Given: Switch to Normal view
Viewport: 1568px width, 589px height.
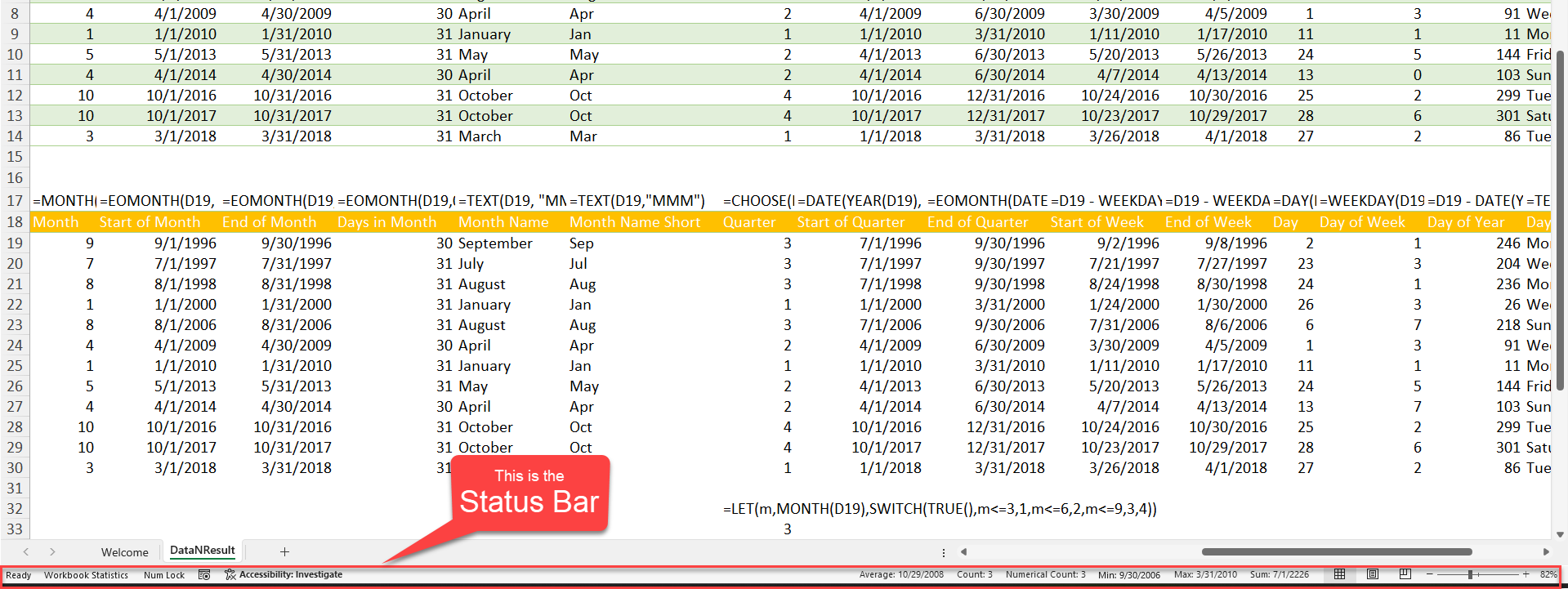Looking at the screenshot, I should coord(1339,574).
